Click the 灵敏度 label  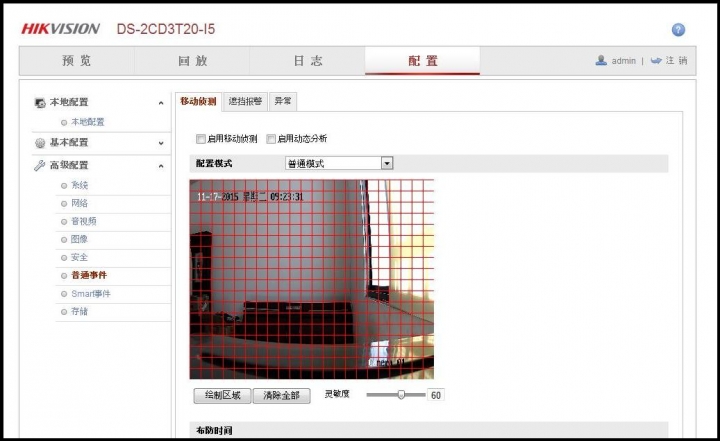coord(337,394)
